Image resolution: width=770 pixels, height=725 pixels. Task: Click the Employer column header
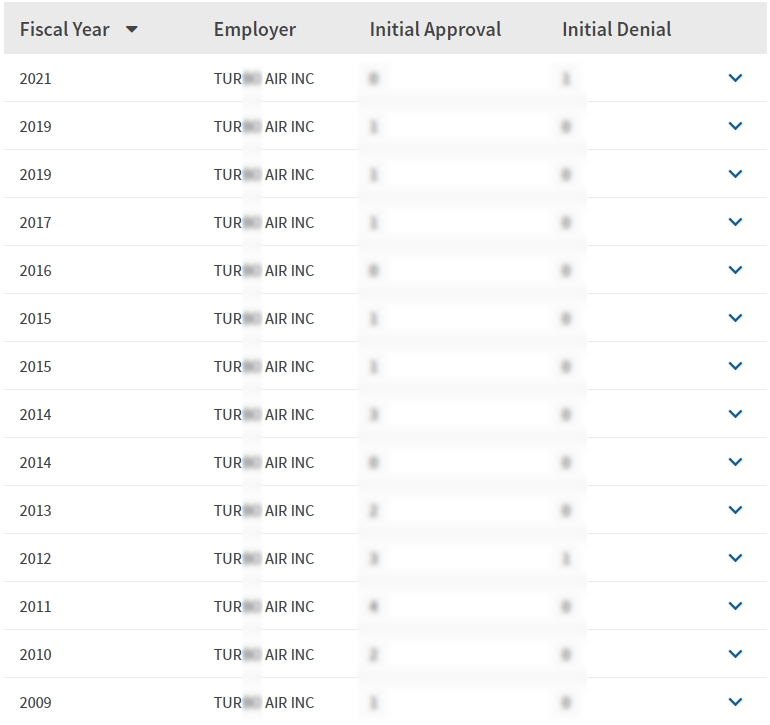pyautogui.click(x=255, y=30)
